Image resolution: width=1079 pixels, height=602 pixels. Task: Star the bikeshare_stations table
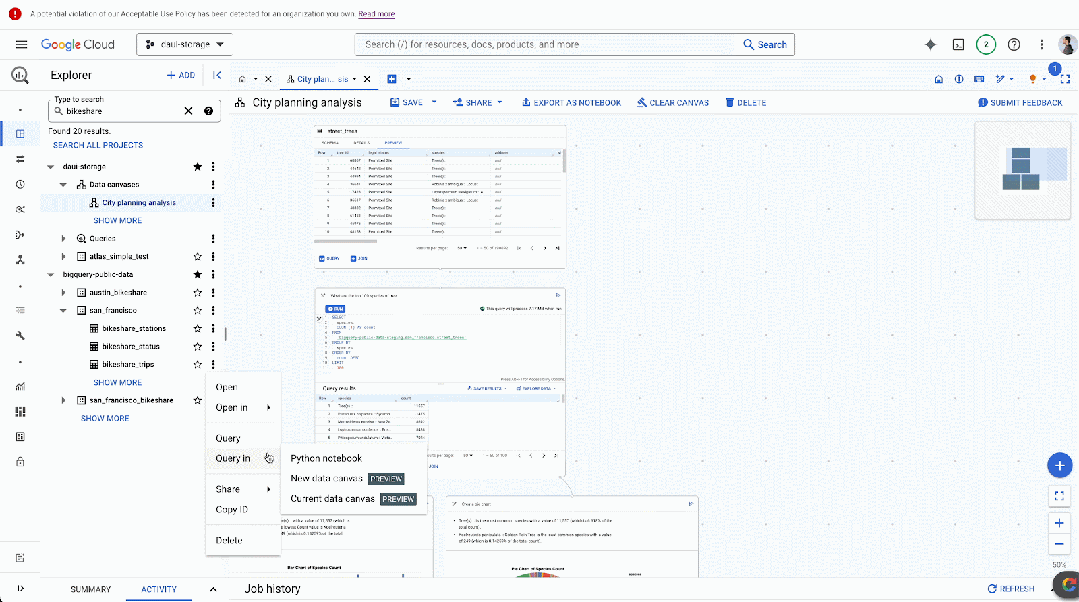click(x=197, y=329)
